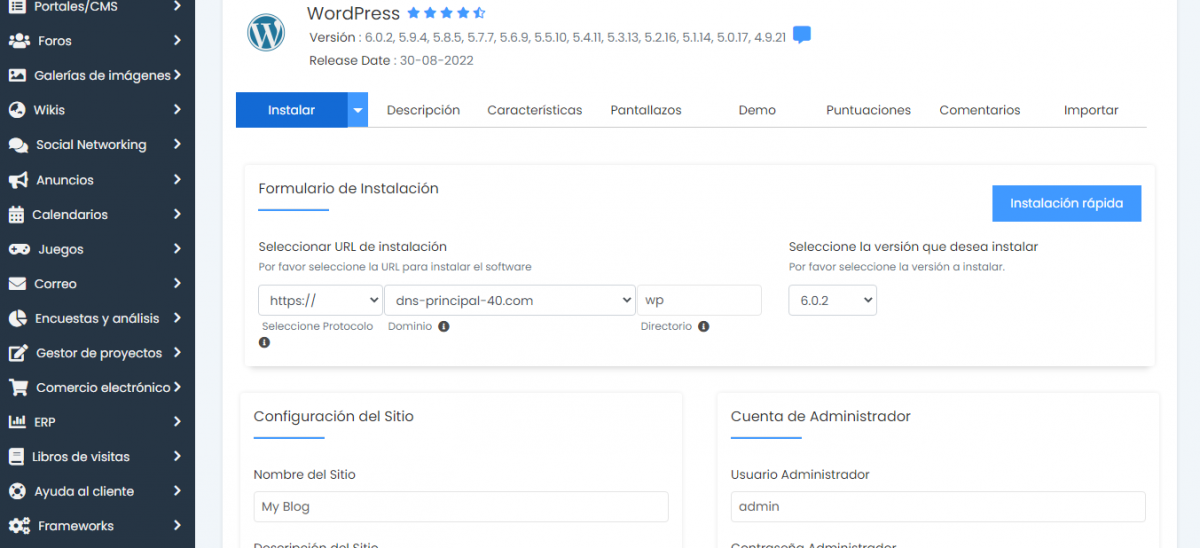Image resolution: width=1200 pixels, height=548 pixels.
Task: Click the Comercio electrónico cart icon
Action: (18, 387)
